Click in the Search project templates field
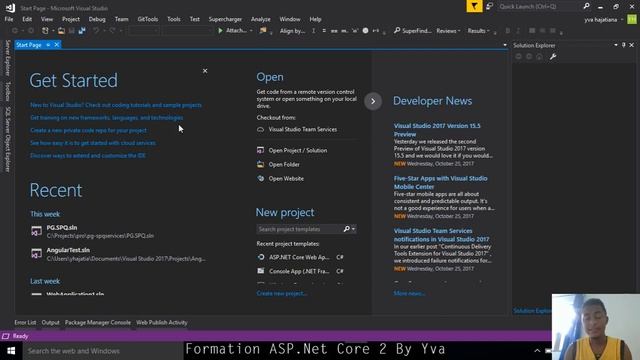The width and height of the screenshot is (640, 360). pos(299,229)
